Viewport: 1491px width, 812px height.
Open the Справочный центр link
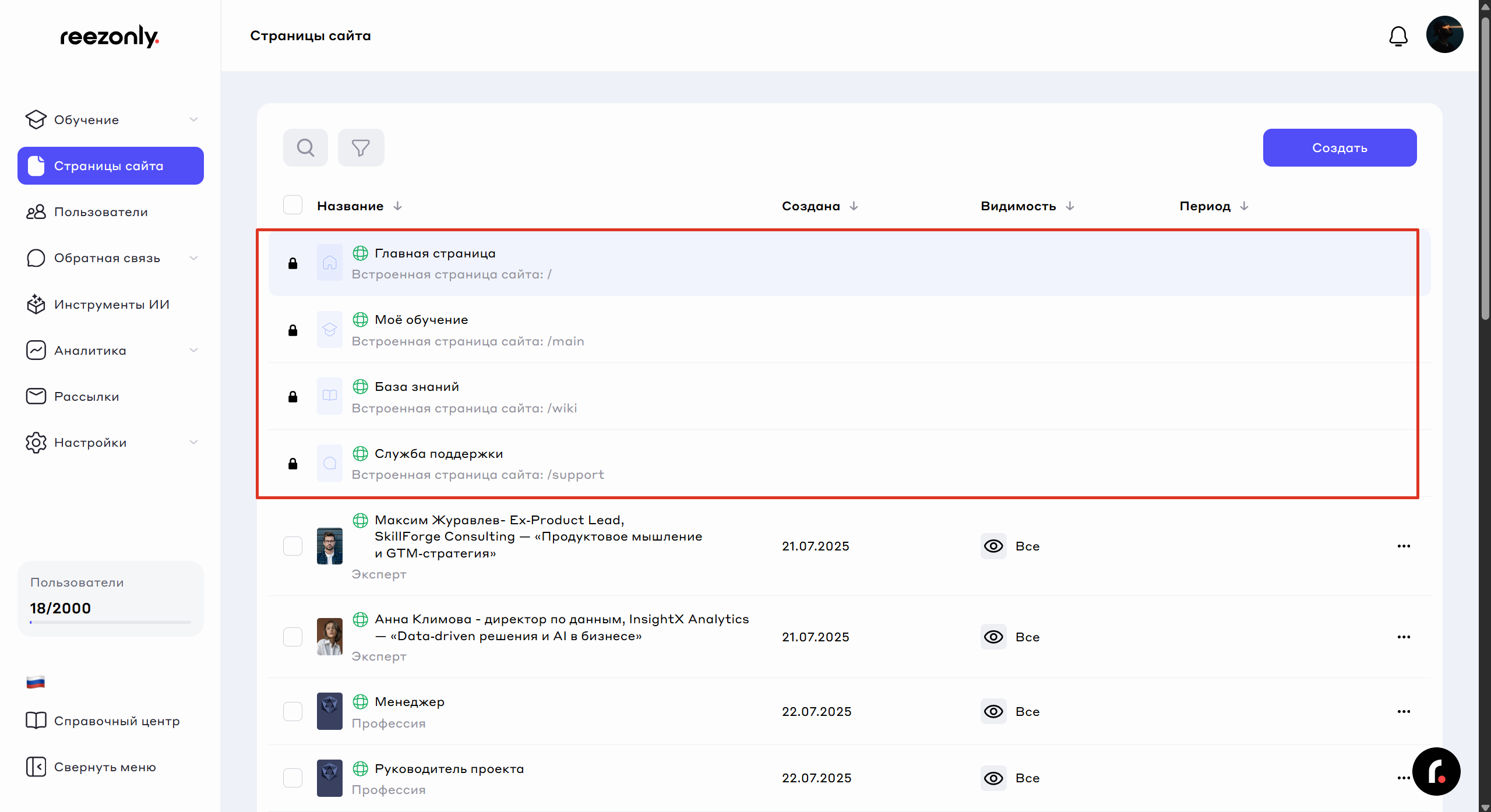click(117, 721)
